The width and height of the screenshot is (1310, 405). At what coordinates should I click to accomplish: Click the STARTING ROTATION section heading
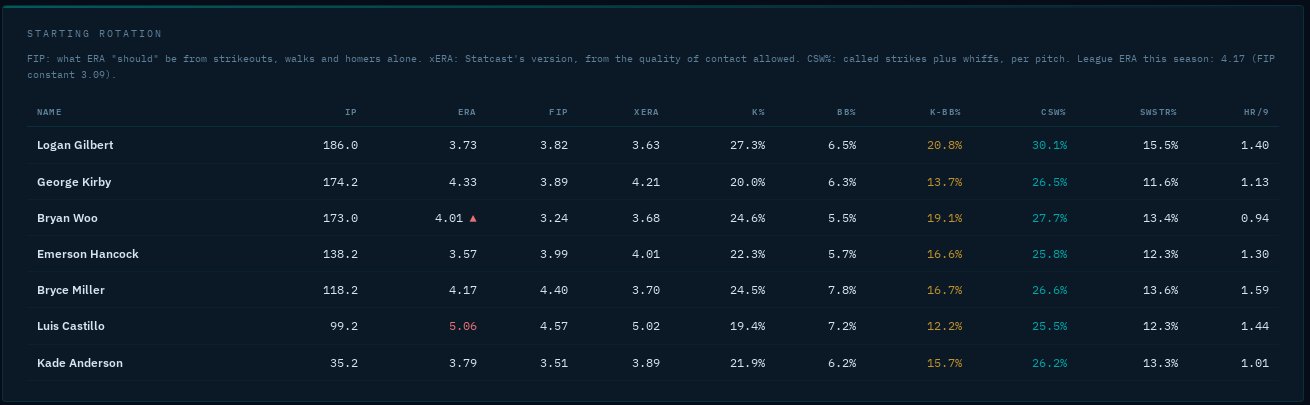(x=95, y=34)
